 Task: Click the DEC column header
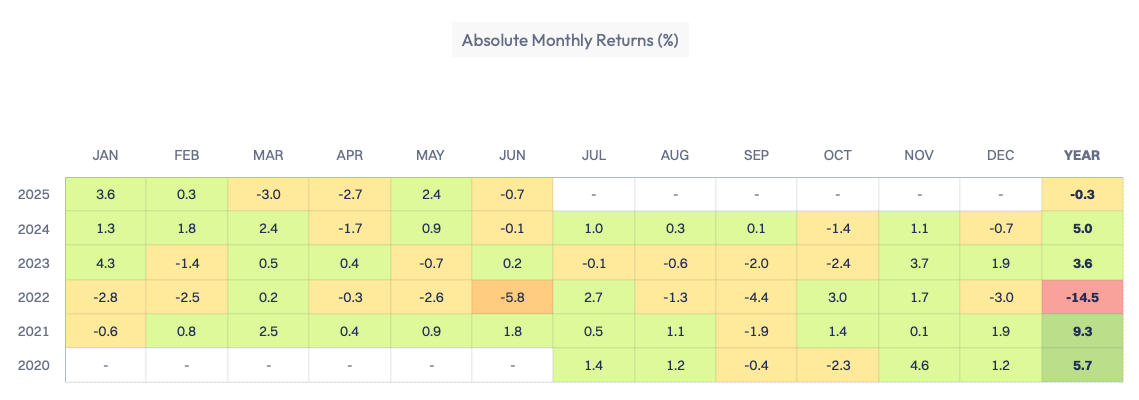click(1000, 155)
